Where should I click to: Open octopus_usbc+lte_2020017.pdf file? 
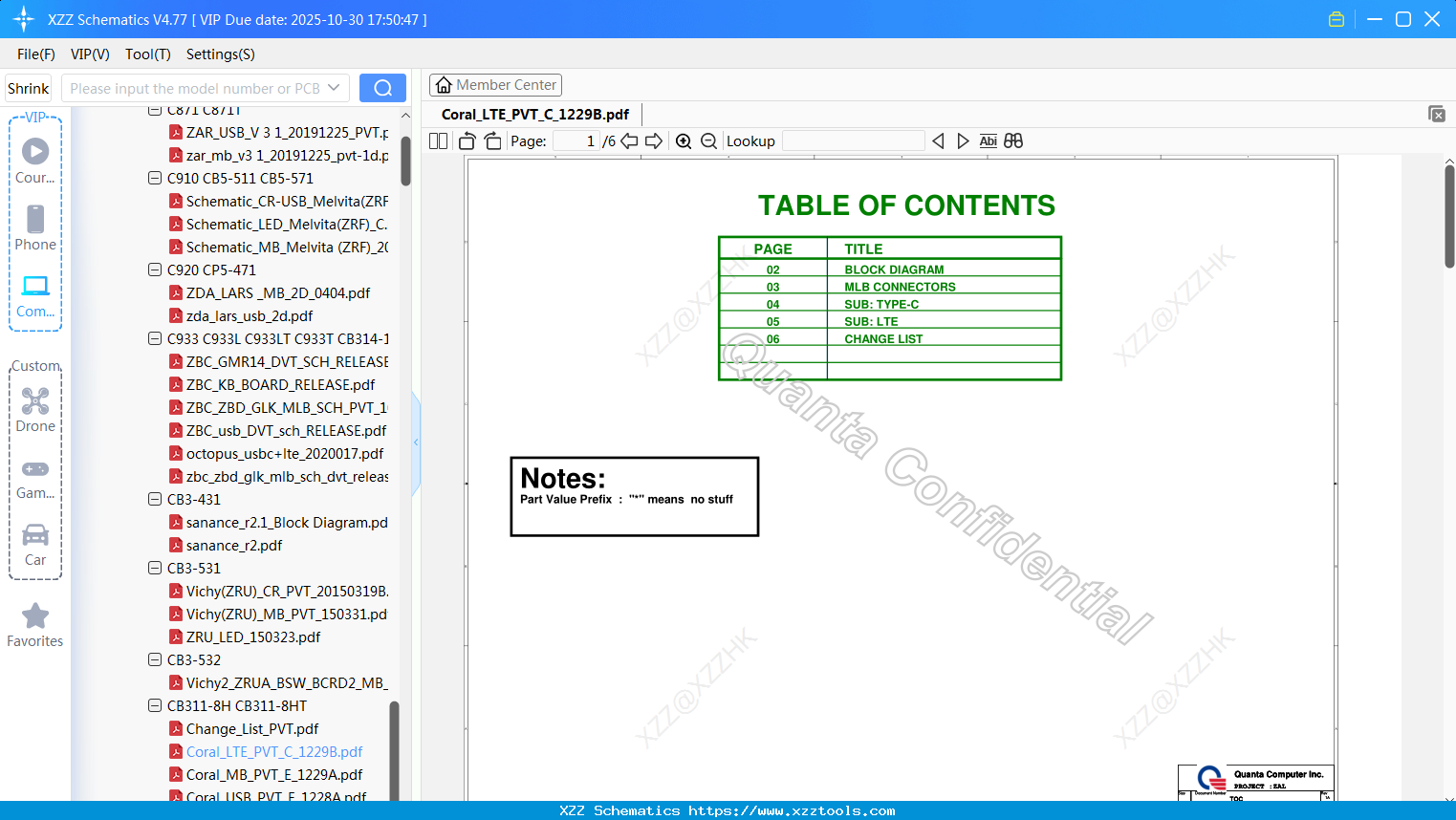[x=285, y=454]
